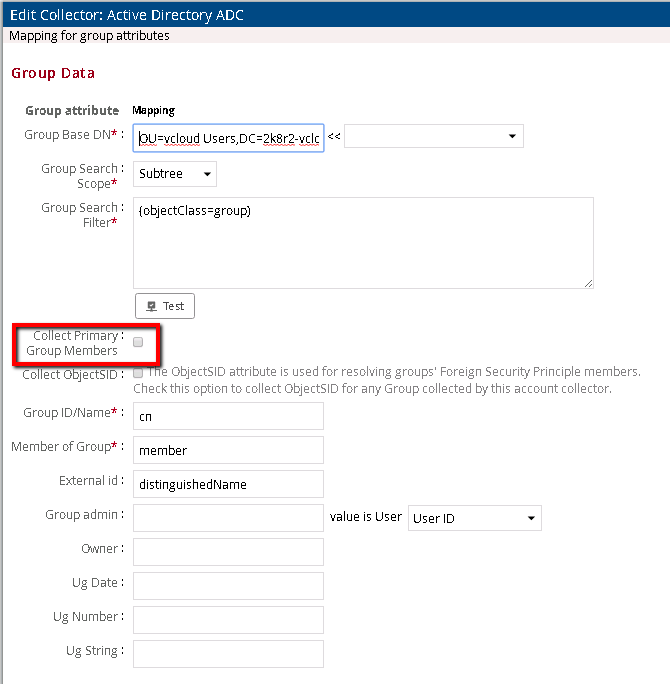Select the Ug Number input field
This screenshot has width=670, height=684.
pos(228,620)
